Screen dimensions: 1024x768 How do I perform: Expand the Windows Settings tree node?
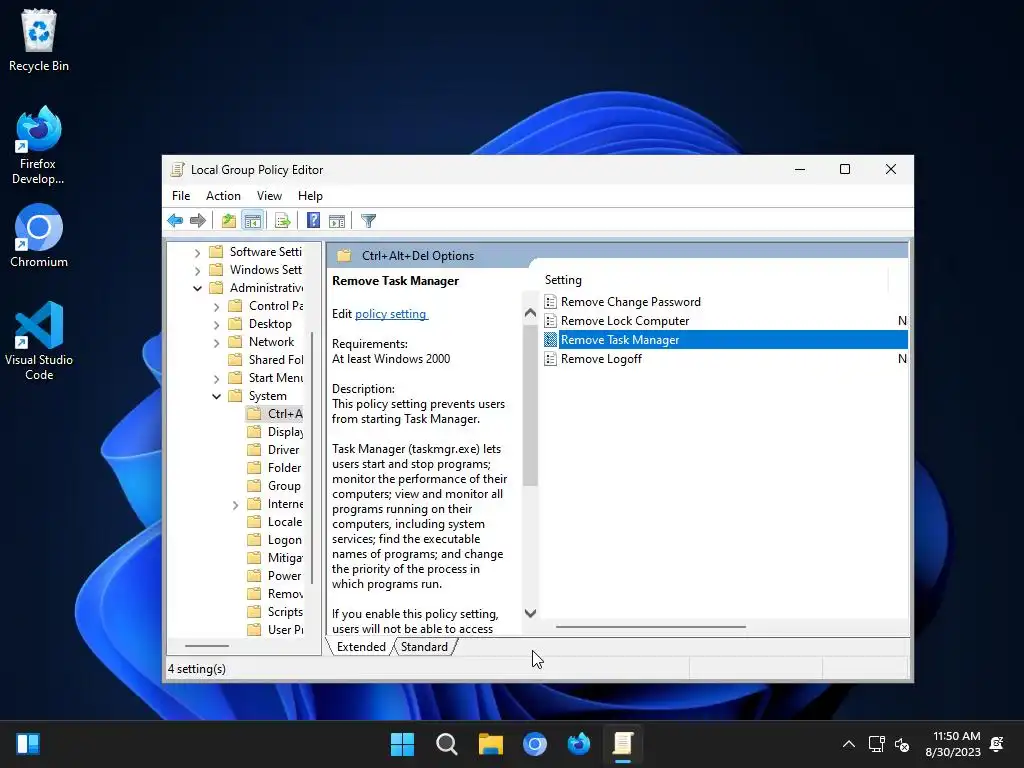coord(197,270)
